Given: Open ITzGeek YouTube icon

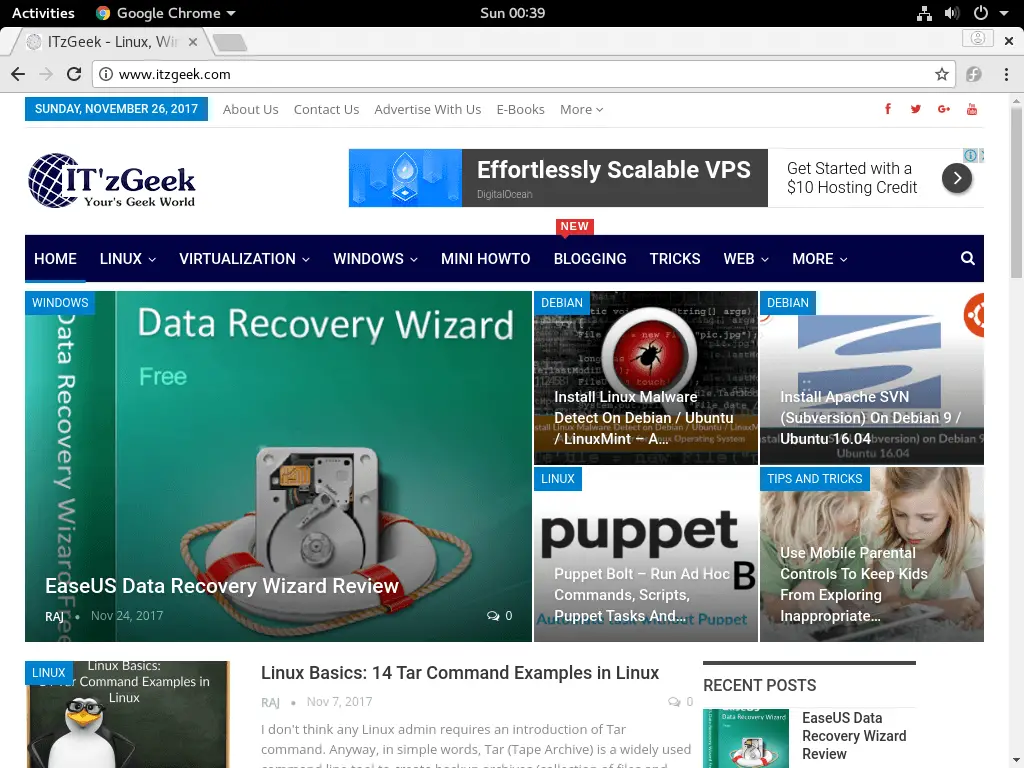Looking at the screenshot, I should (972, 109).
